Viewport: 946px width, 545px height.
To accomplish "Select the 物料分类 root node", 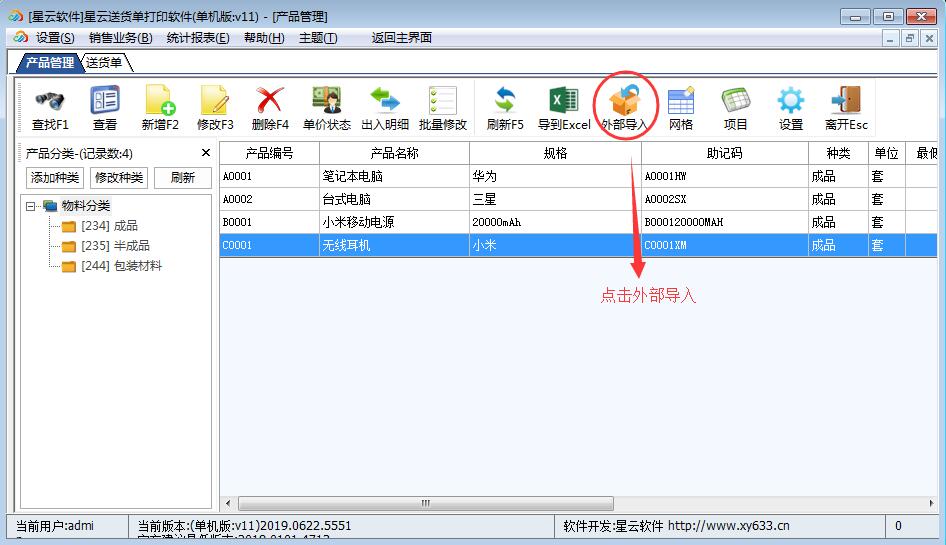I will 86,206.
